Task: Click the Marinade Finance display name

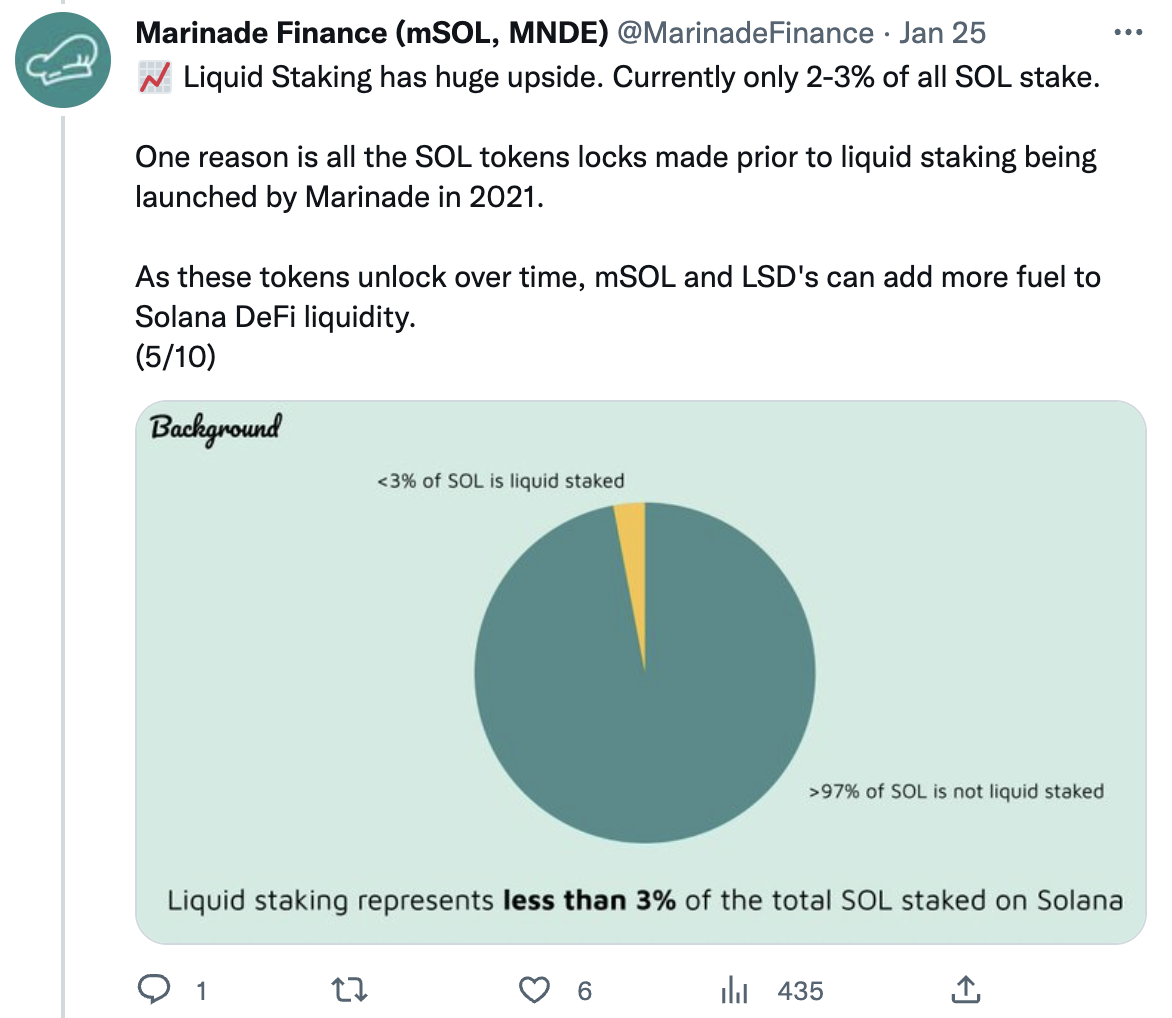Action: click(371, 33)
